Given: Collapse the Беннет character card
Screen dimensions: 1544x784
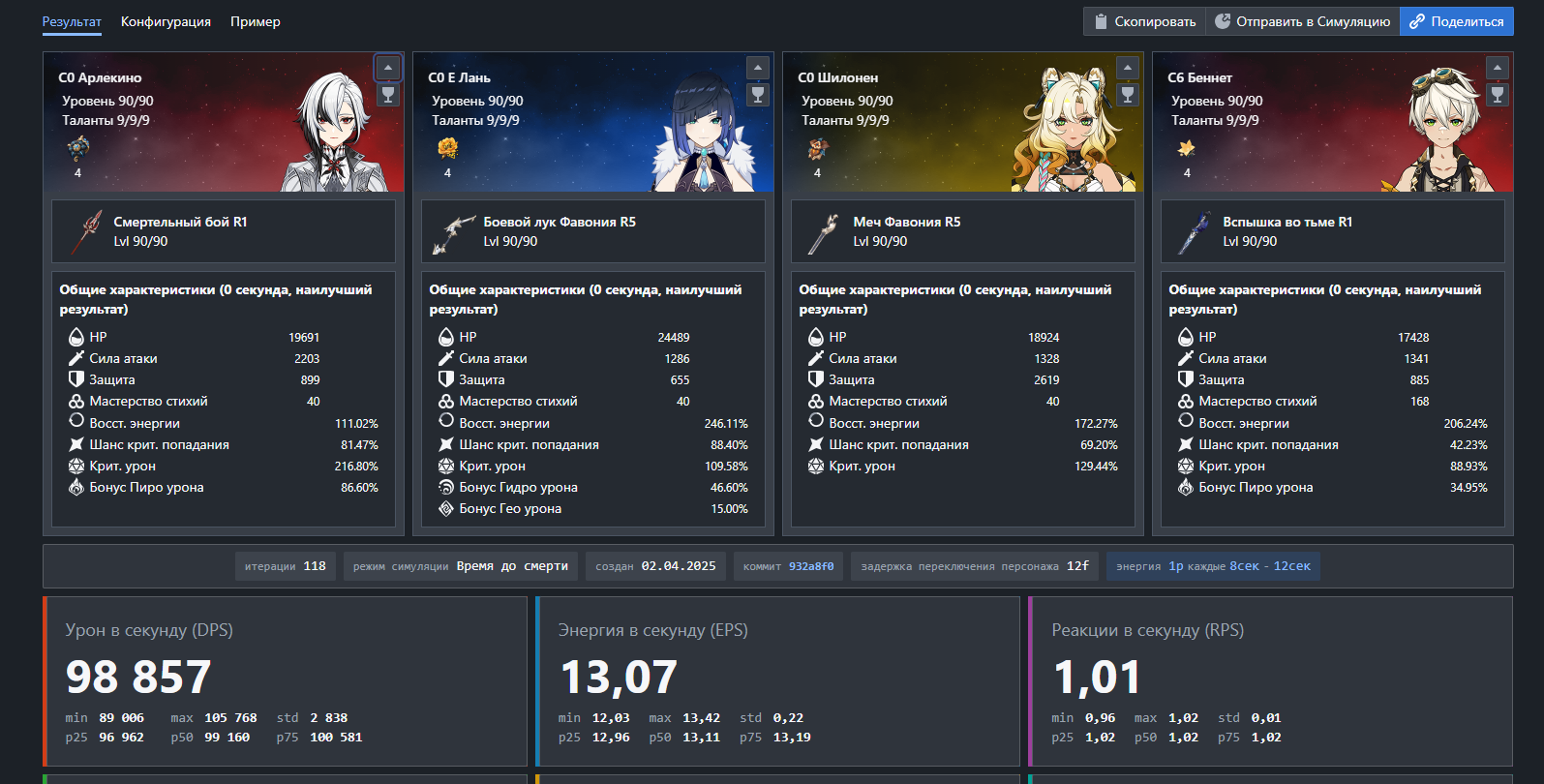Looking at the screenshot, I should point(1498,68).
